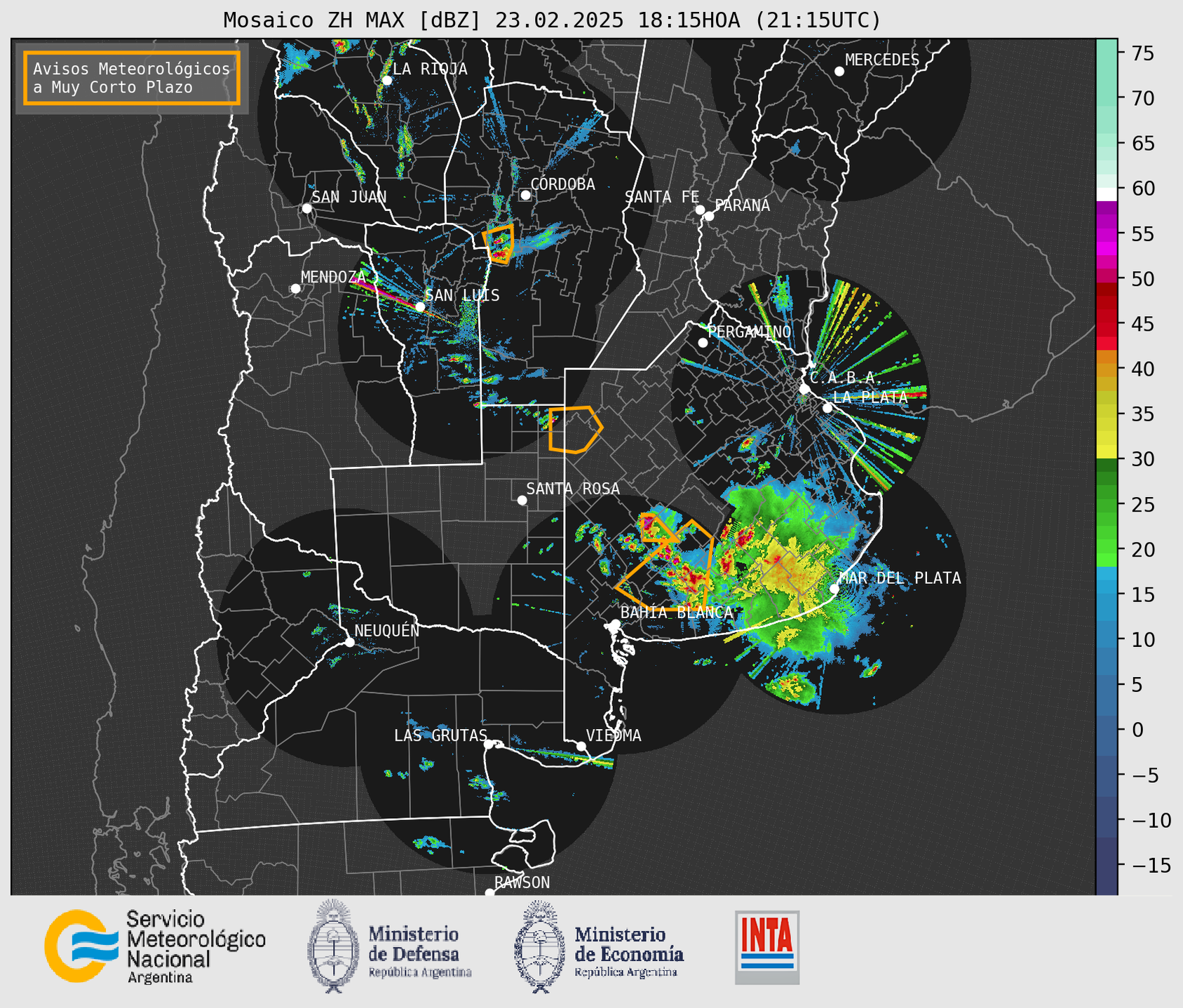The width and height of the screenshot is (1183, 1008).
Task: Click the C.A.B.A. city label
Action: tap(846, 379)
